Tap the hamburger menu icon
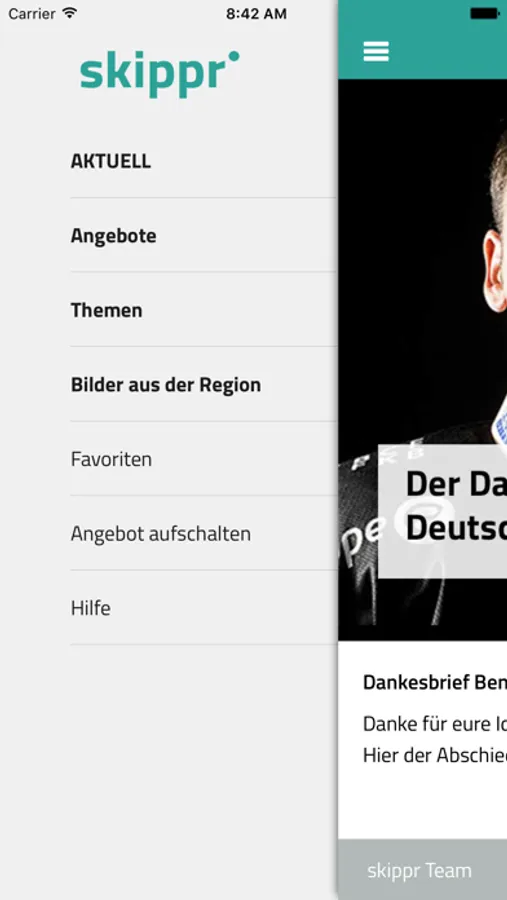The height and width of the screenshot is (900, 507). [376, 52]
